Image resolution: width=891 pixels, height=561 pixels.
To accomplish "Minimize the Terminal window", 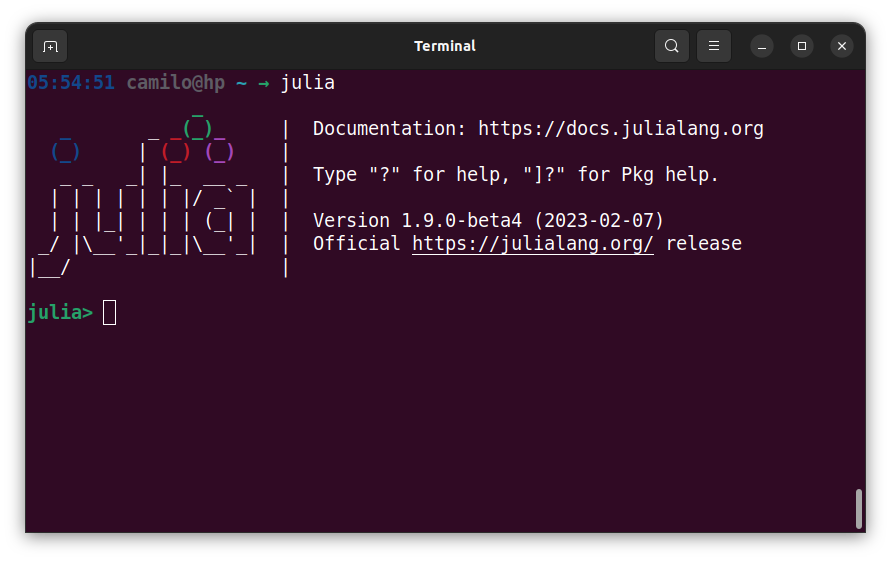I will 762,46.
